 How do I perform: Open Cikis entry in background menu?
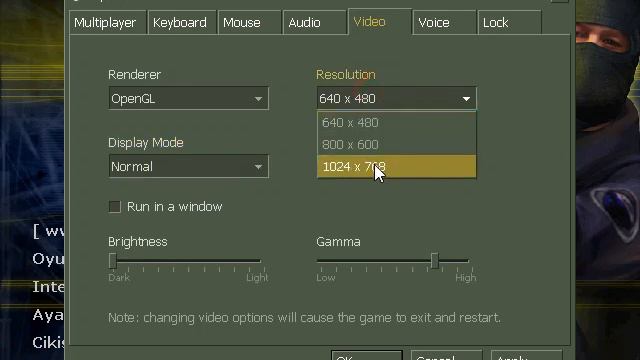click(48, 342)
